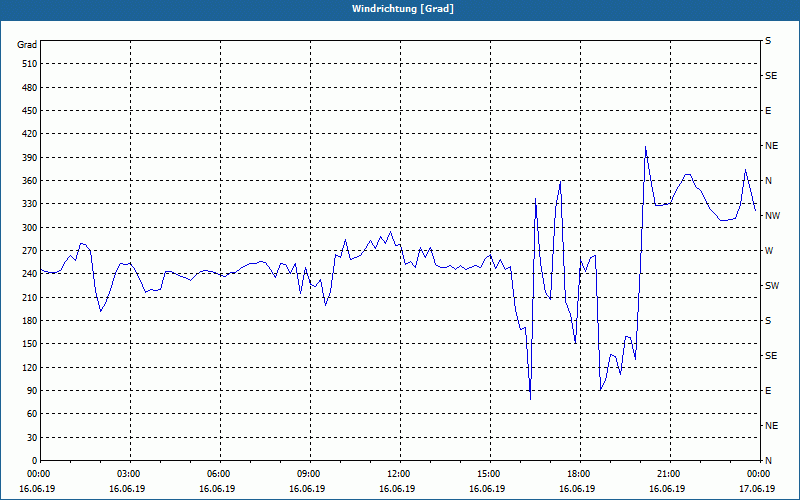Screen dimensions: 800x500
Task: Select the y-axis value '180'
Action: click(30, 320)
